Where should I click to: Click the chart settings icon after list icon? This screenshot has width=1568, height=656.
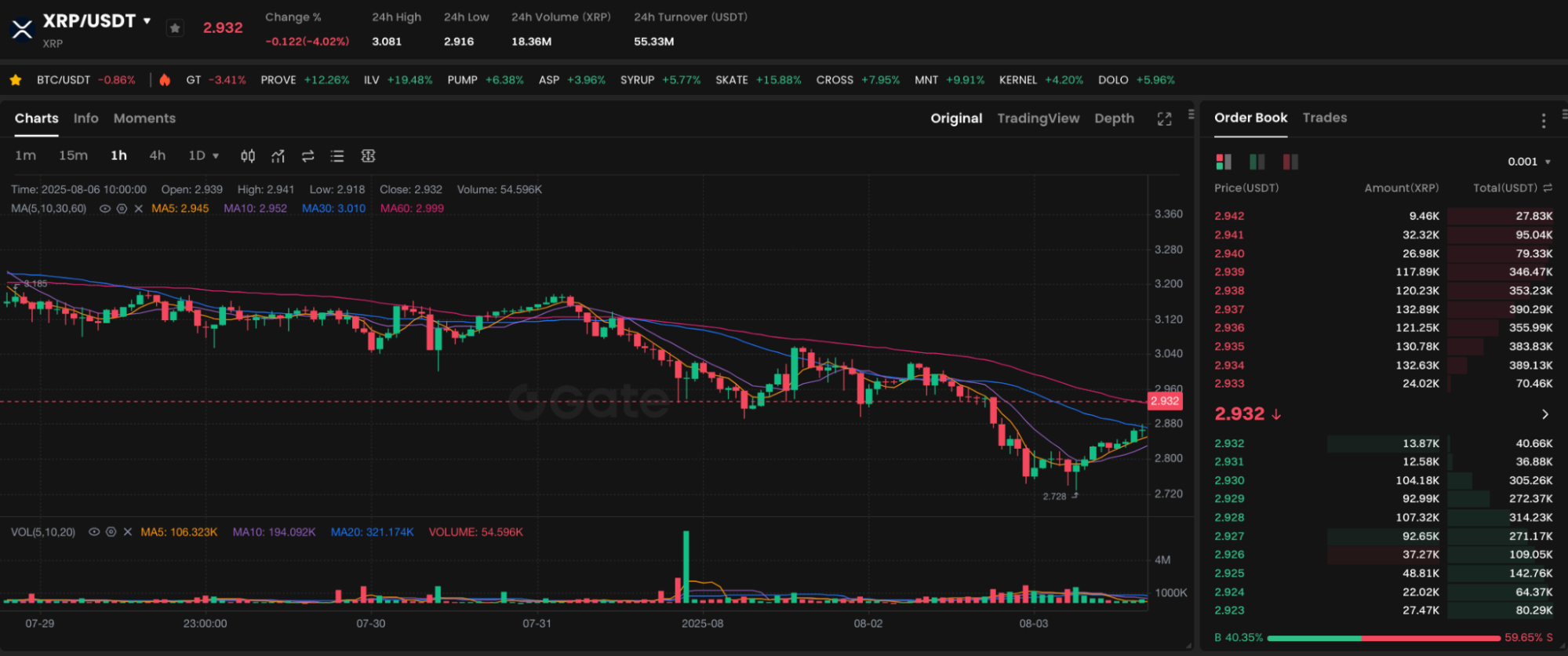pyautogui.click(x=368, y=156)
